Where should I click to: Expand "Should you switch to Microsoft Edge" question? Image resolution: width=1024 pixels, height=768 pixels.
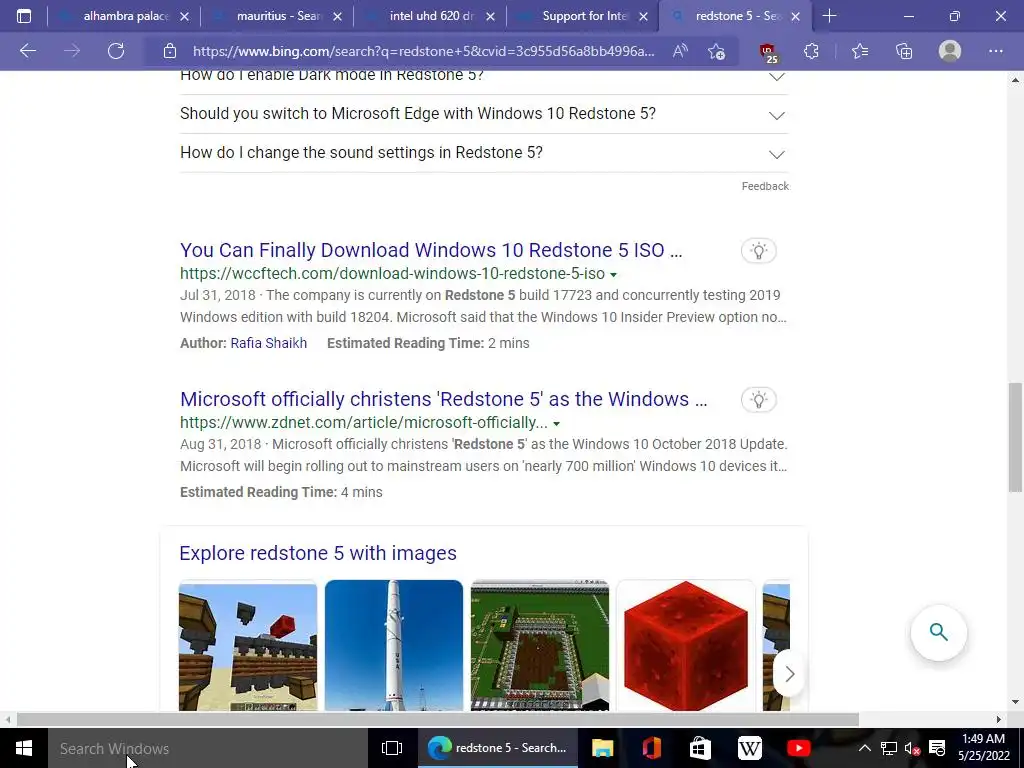[484, 114]
